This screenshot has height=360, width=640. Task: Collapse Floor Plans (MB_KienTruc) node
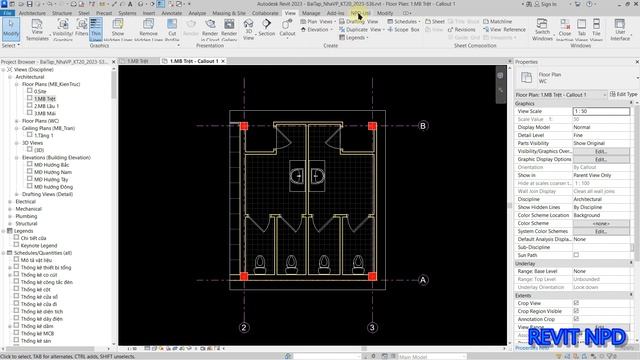(x=17, y=84)
